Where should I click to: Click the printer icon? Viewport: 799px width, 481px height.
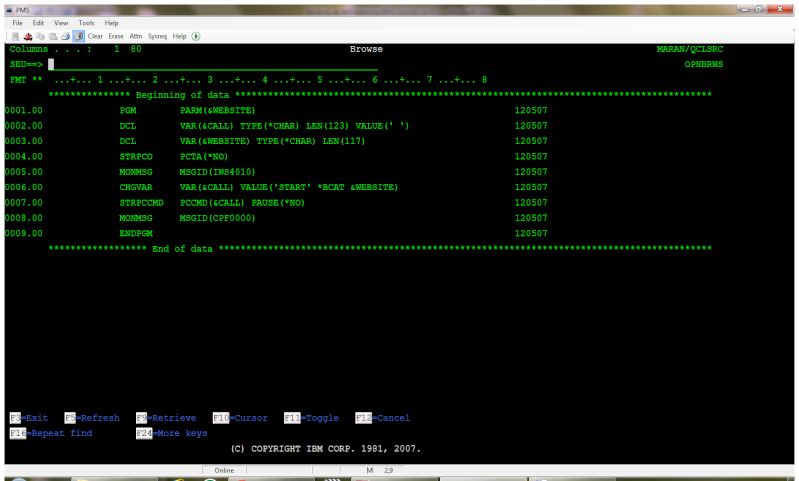point(65,36)
